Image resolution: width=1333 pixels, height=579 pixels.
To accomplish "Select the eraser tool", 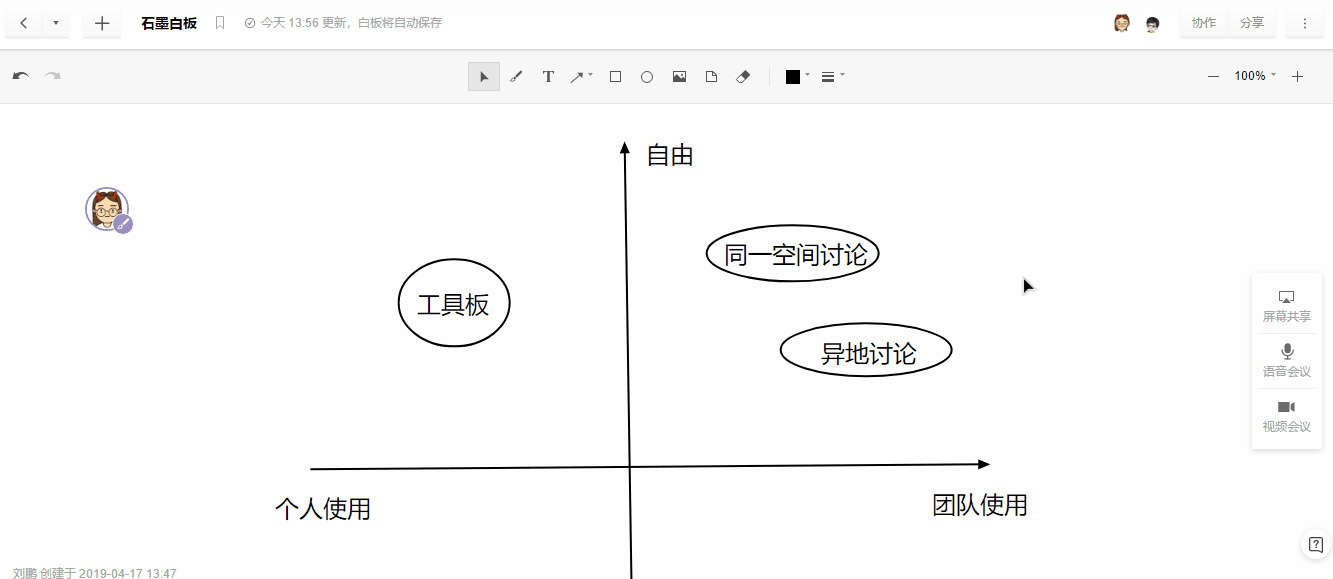I will pos(743,76).
